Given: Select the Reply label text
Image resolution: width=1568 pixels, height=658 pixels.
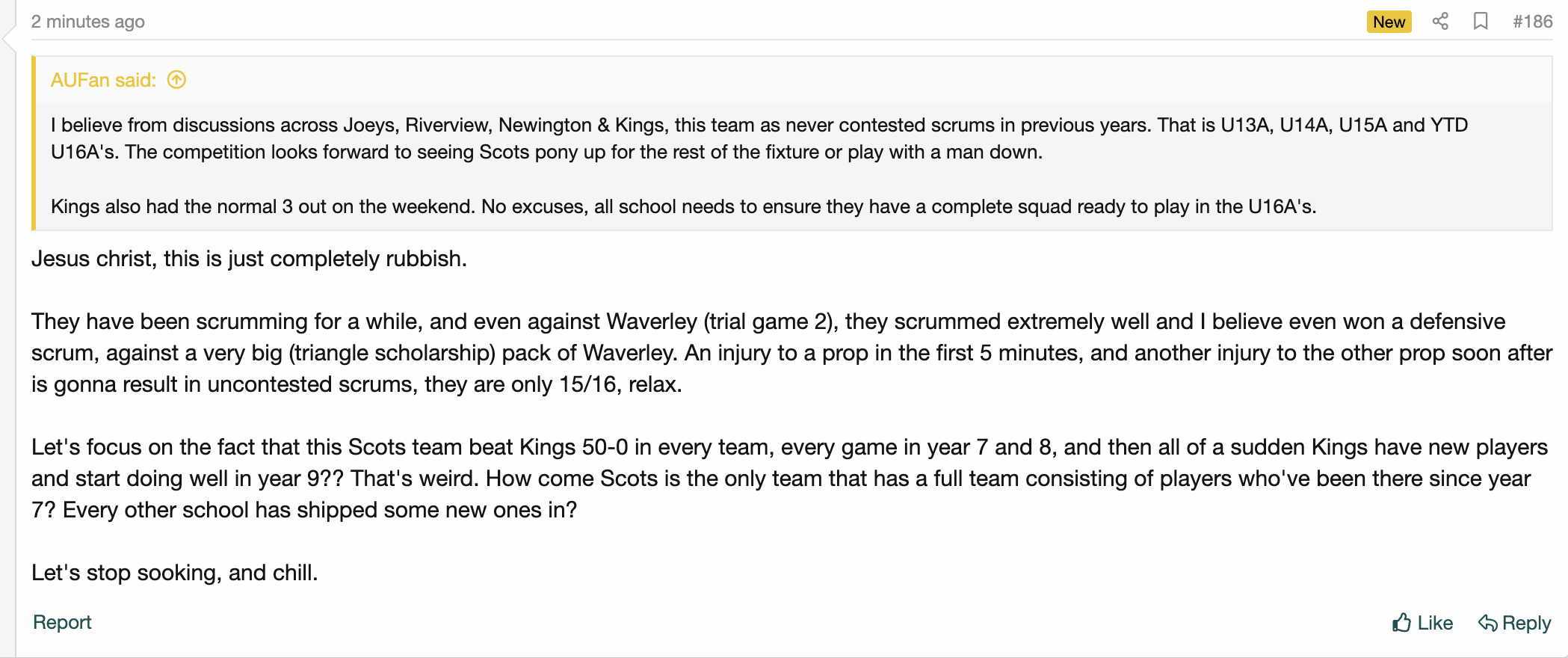Looking at the screenshot, I should (1526, 623).
